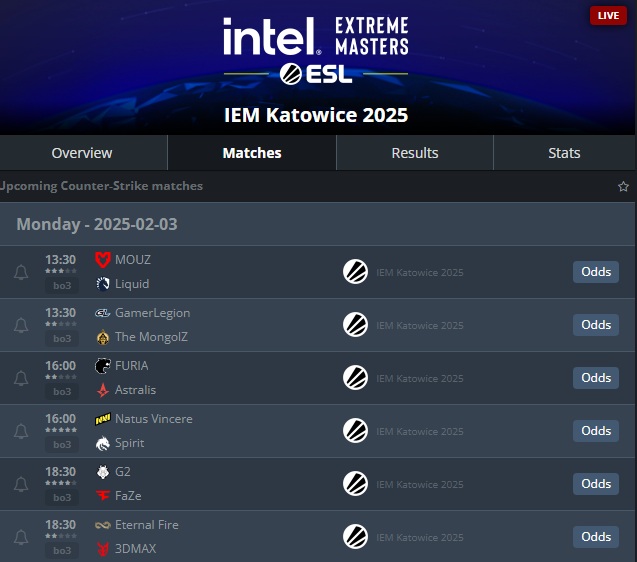Click the MOUZ team logo
Screen dimensions: 637x562
(103, 260)
